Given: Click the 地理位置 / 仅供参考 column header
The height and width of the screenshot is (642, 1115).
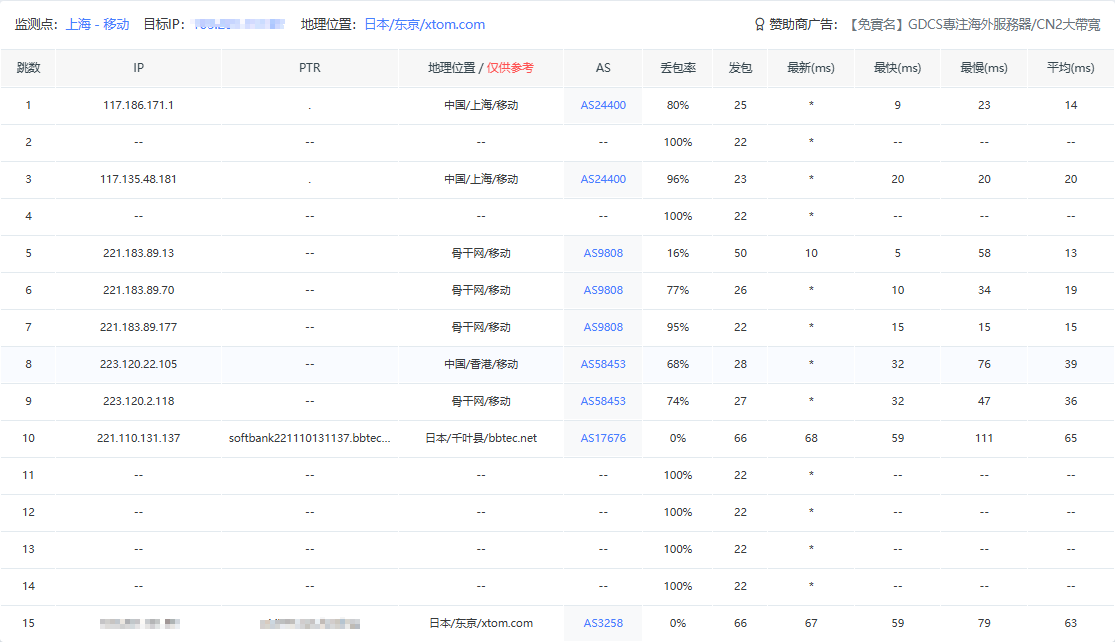Looking at the screenshot, I should [481, 68].
